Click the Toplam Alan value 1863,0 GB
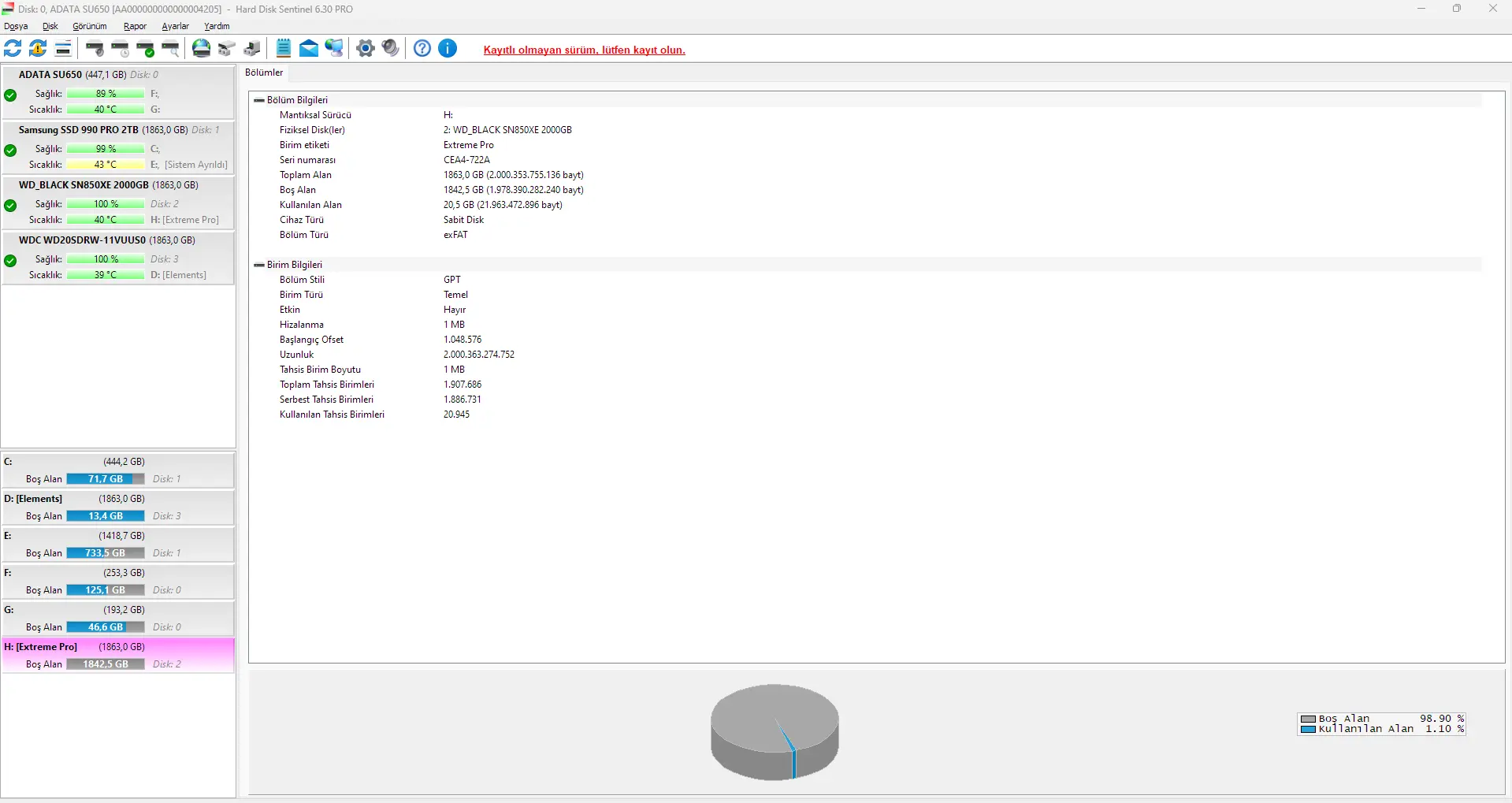The width and height of the screenshot is (1512, 803). [514, 175]
